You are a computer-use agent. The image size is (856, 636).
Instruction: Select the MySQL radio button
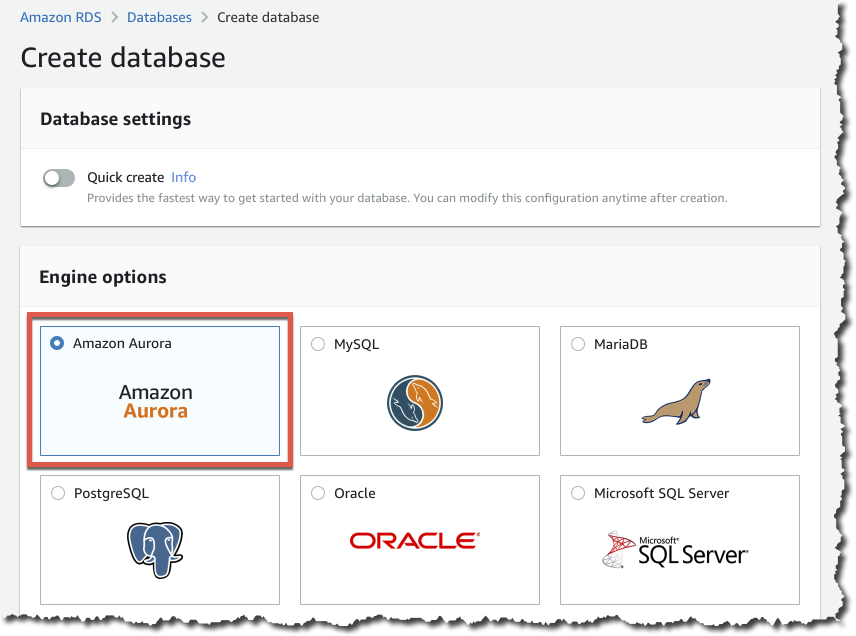[x=318, y=344]
